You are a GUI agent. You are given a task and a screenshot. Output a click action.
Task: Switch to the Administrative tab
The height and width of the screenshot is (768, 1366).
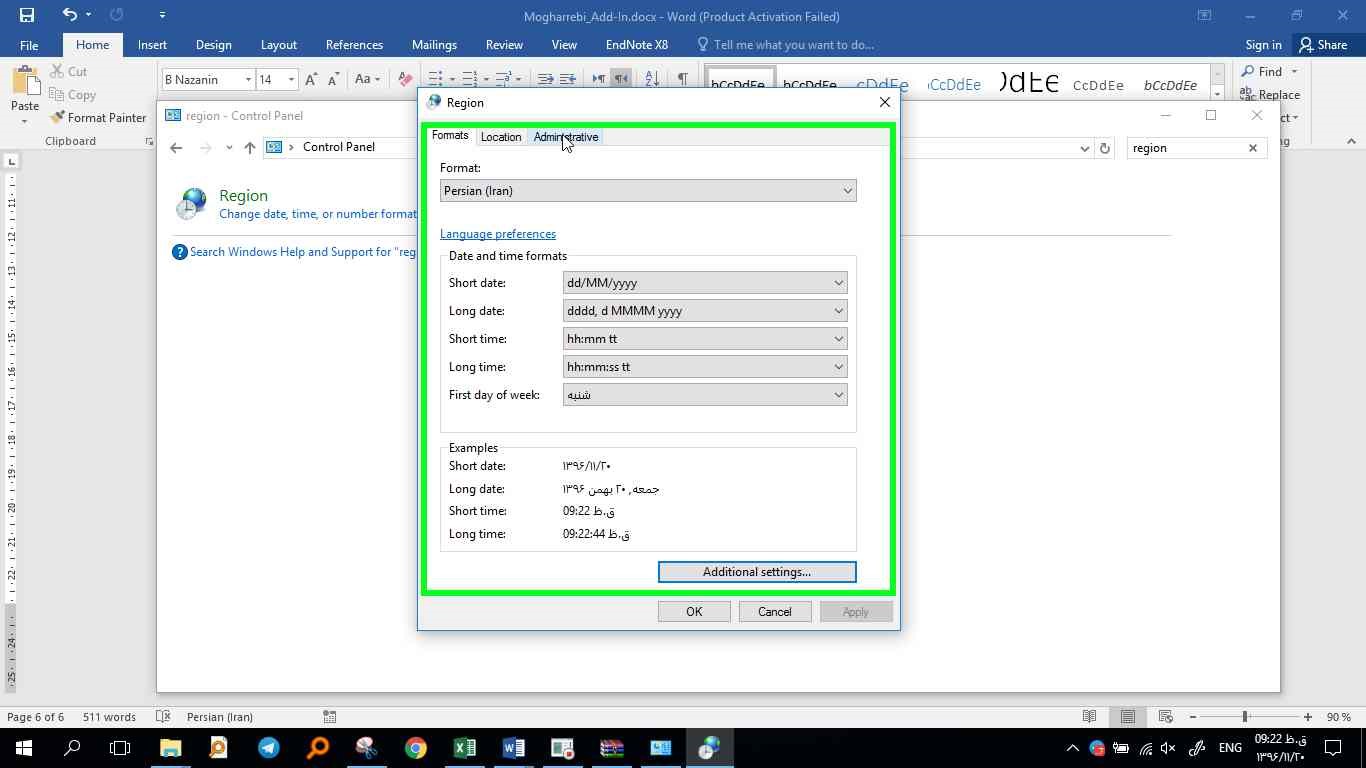point(566,137)
